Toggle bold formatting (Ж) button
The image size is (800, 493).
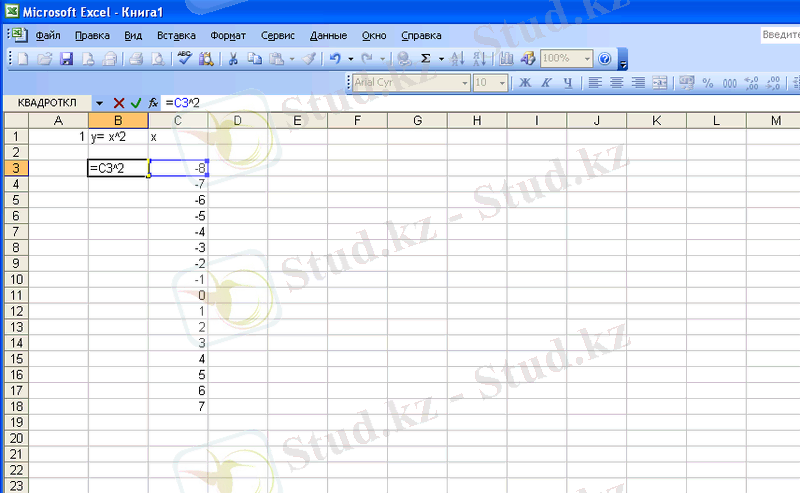[x=524, y=83]
